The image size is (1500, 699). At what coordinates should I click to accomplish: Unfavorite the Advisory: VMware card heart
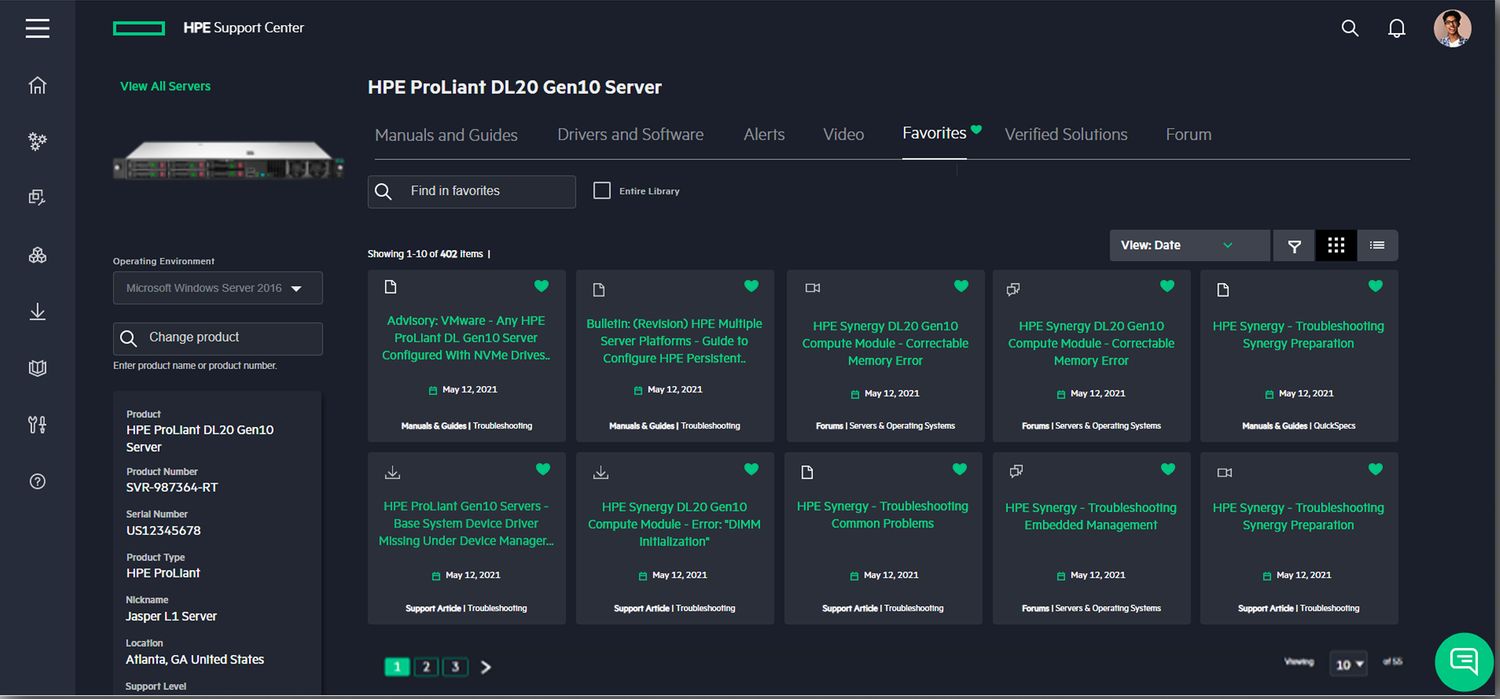coord(542,287)
